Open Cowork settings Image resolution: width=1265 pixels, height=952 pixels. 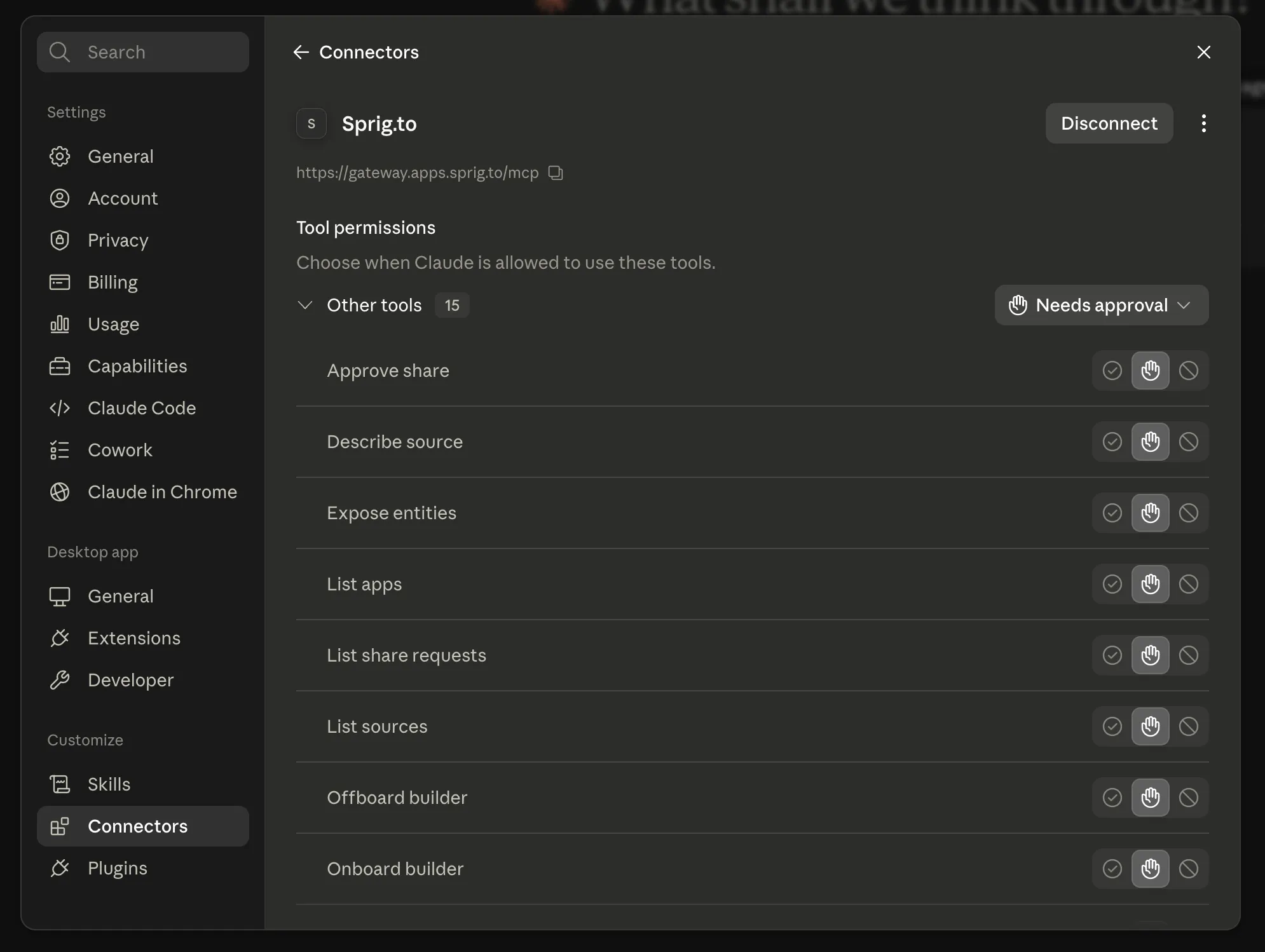tap(143, 450)
